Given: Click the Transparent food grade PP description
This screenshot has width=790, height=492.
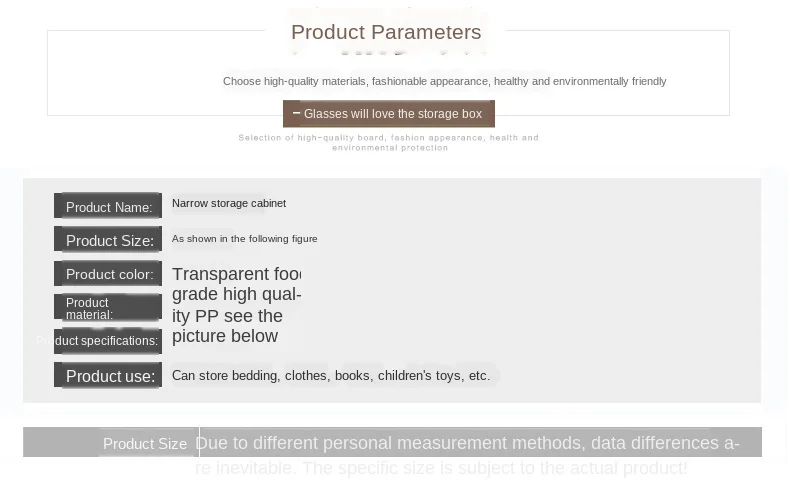Looking at the screenshot, I should click(x=236, y=305).
